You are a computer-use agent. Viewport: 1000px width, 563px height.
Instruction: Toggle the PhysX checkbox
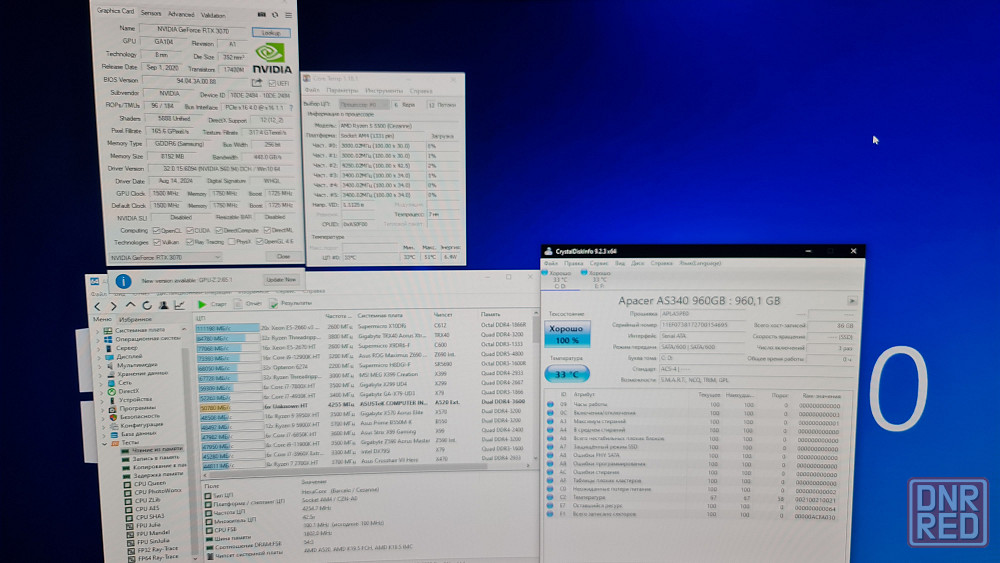click(x=232, y=242)
